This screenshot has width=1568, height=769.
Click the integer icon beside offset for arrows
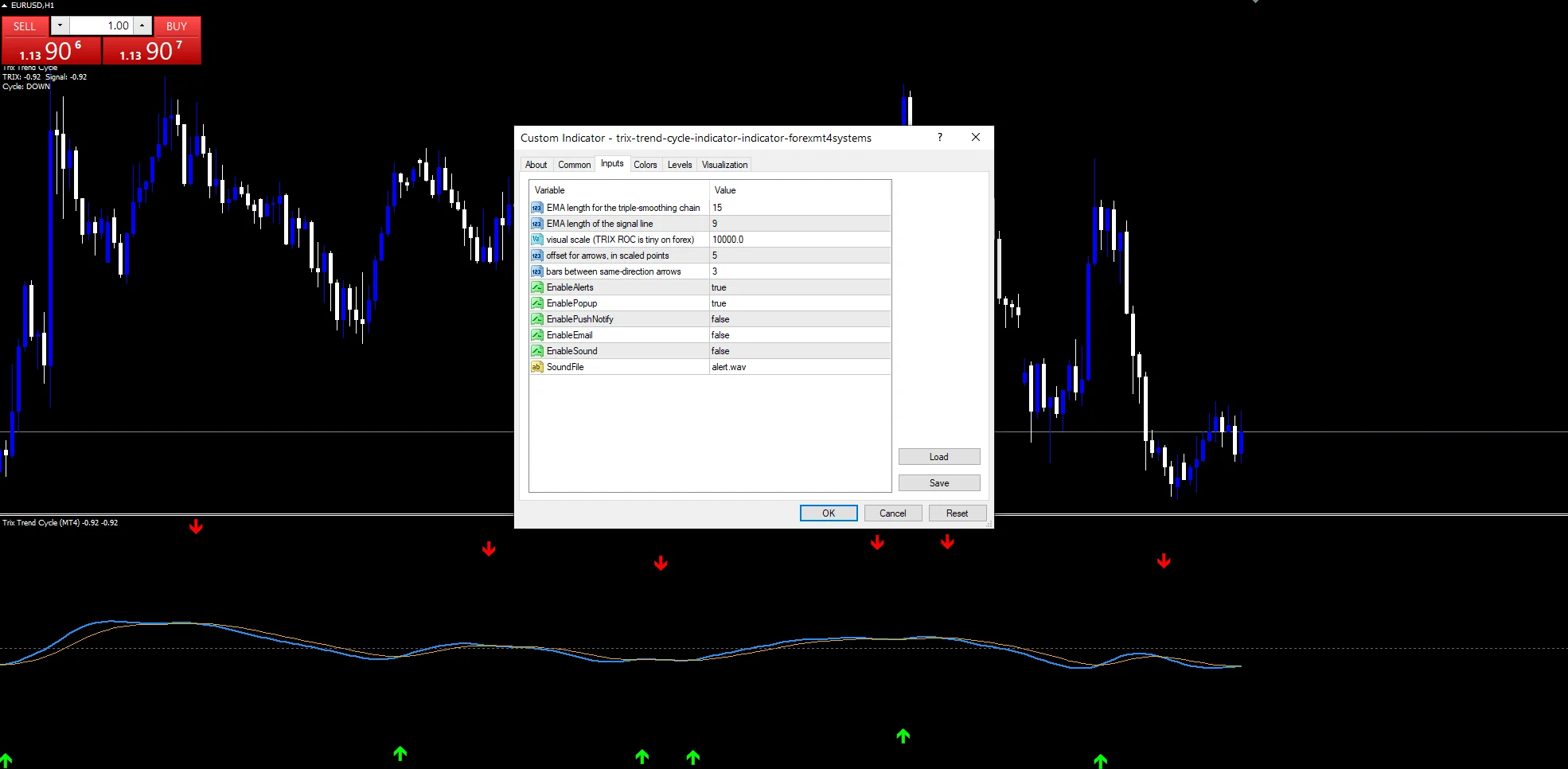pyautogui.click(x=536, y=256)
